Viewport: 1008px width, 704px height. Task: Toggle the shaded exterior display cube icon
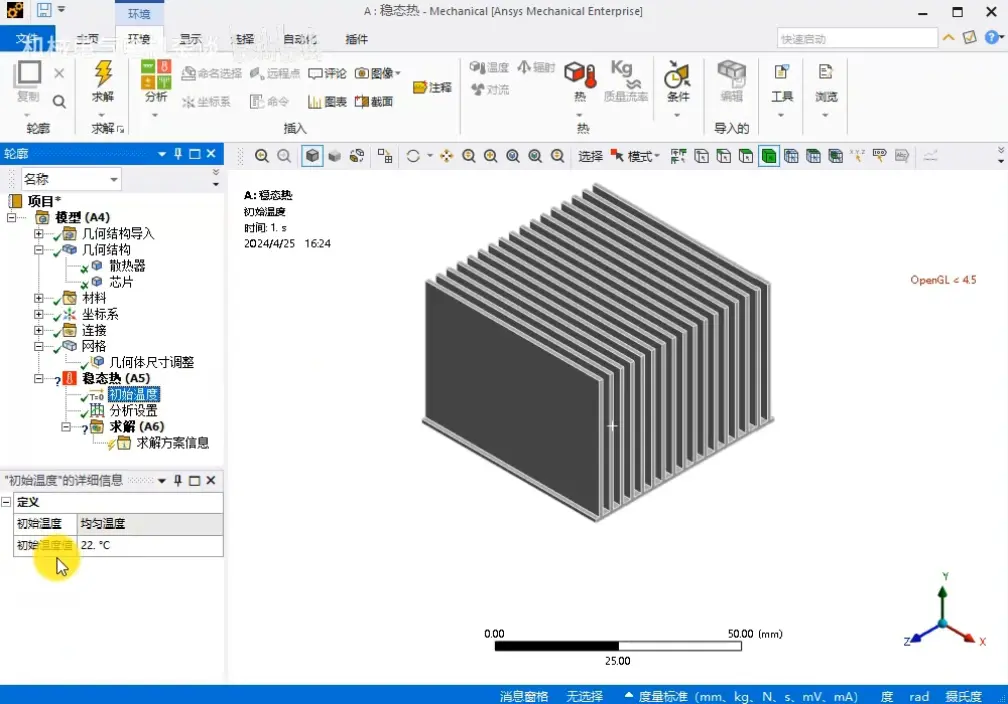click(312, 156)
